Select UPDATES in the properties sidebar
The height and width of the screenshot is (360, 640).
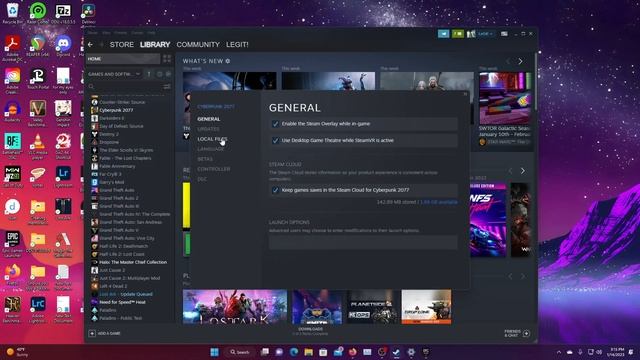[208, 129]
